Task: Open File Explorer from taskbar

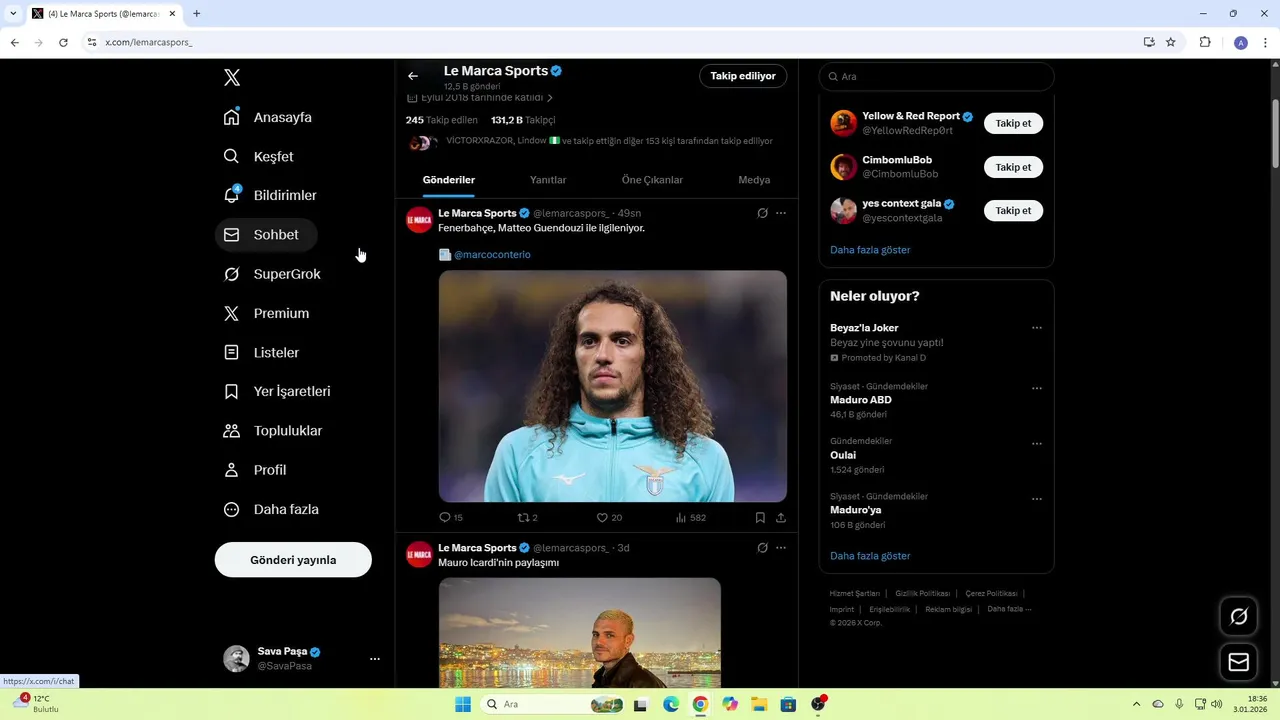Action: 759,704
